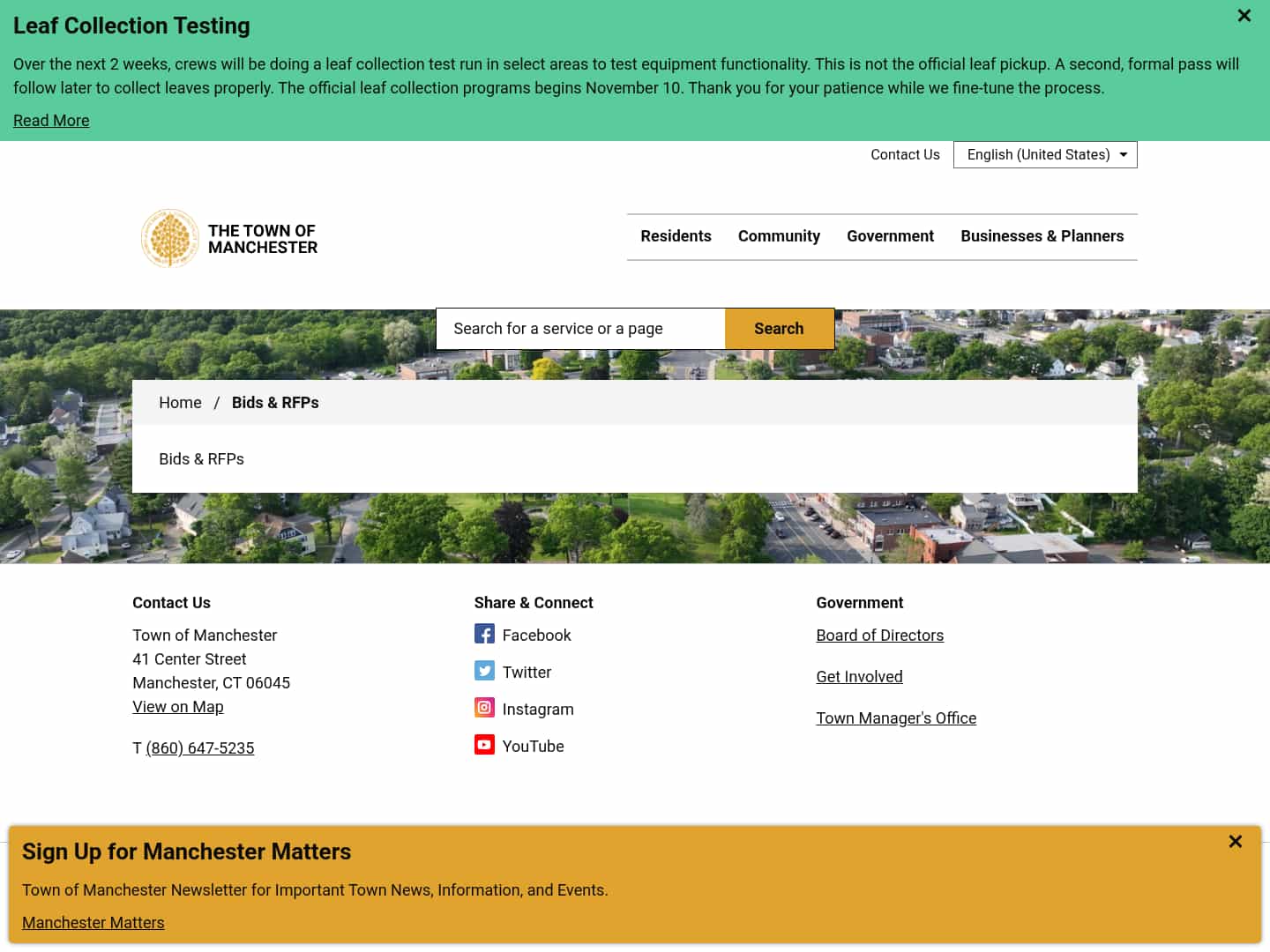Click the Search button
Image resolution: width=1270 pixels, height=952 pixels.
point(779,328)
